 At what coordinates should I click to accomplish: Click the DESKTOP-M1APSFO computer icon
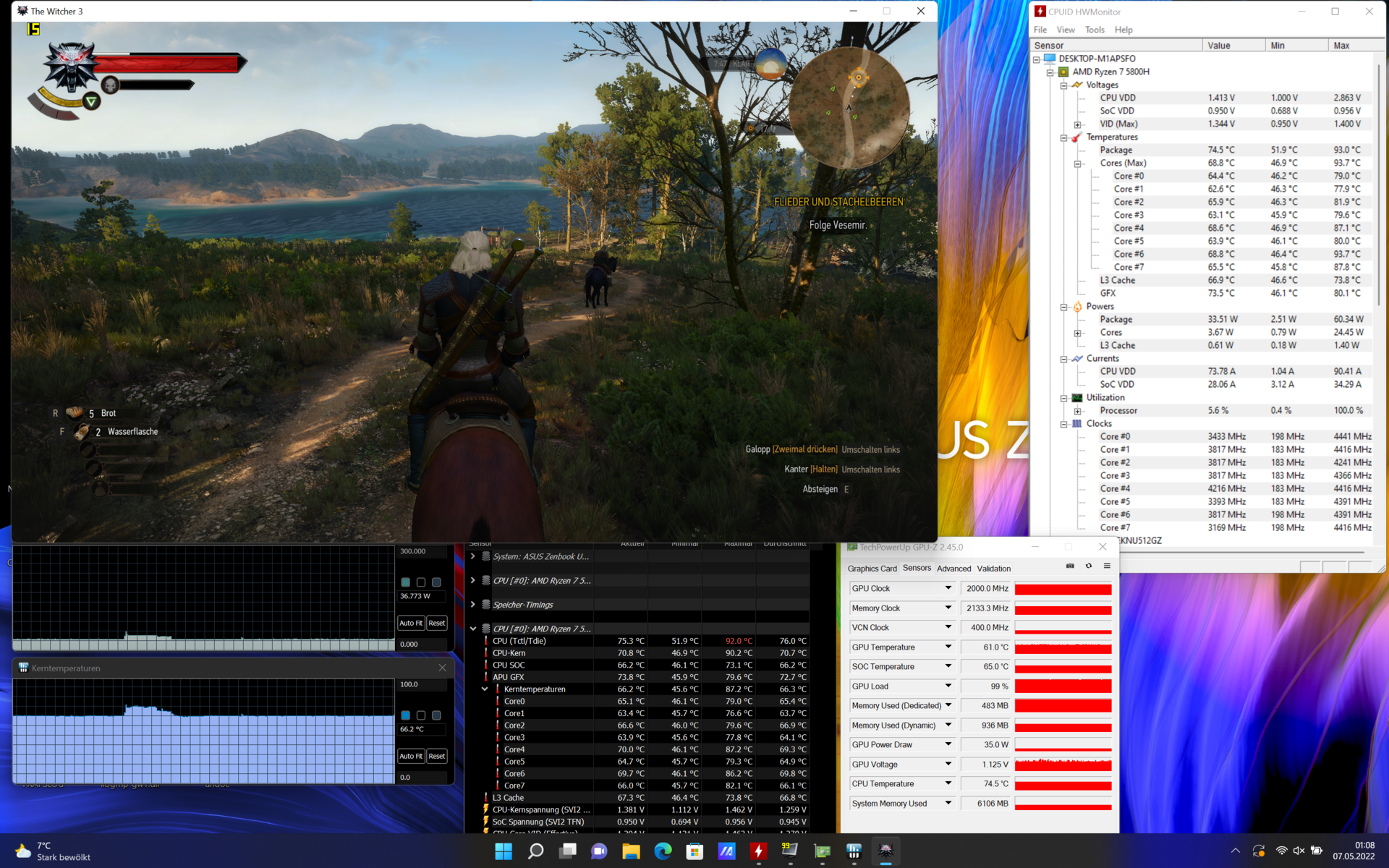(1050, 59)
